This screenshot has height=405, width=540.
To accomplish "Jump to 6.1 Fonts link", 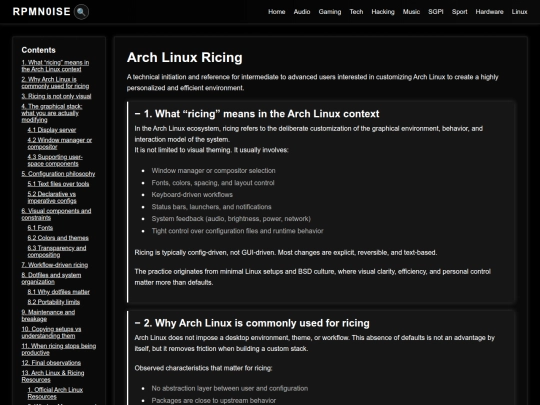I will tap(40, 228).
